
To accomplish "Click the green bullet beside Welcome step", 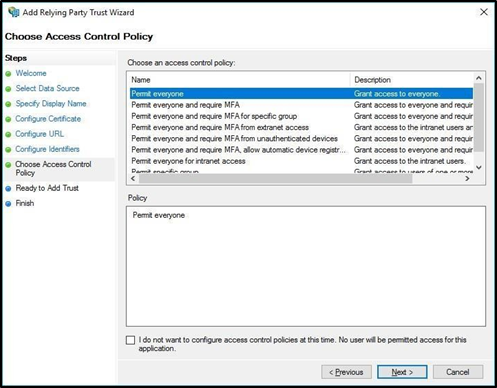I will point(8,74).
